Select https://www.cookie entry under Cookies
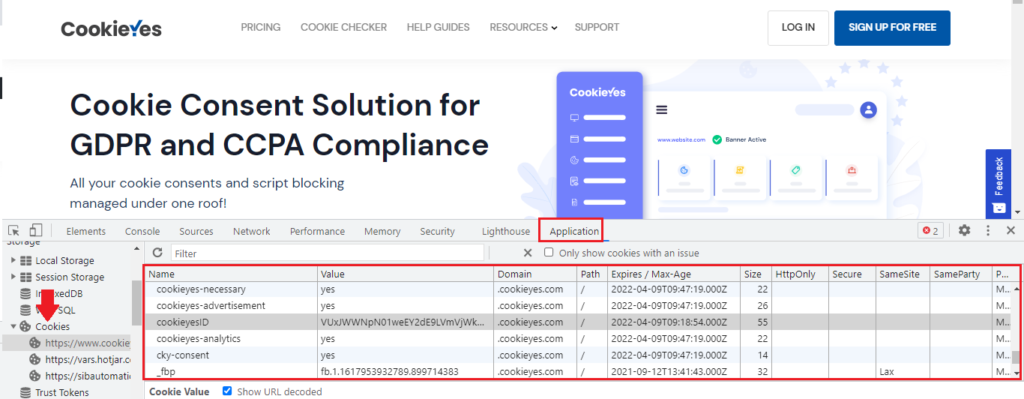The image size is (1024, 399). point(87,343)
